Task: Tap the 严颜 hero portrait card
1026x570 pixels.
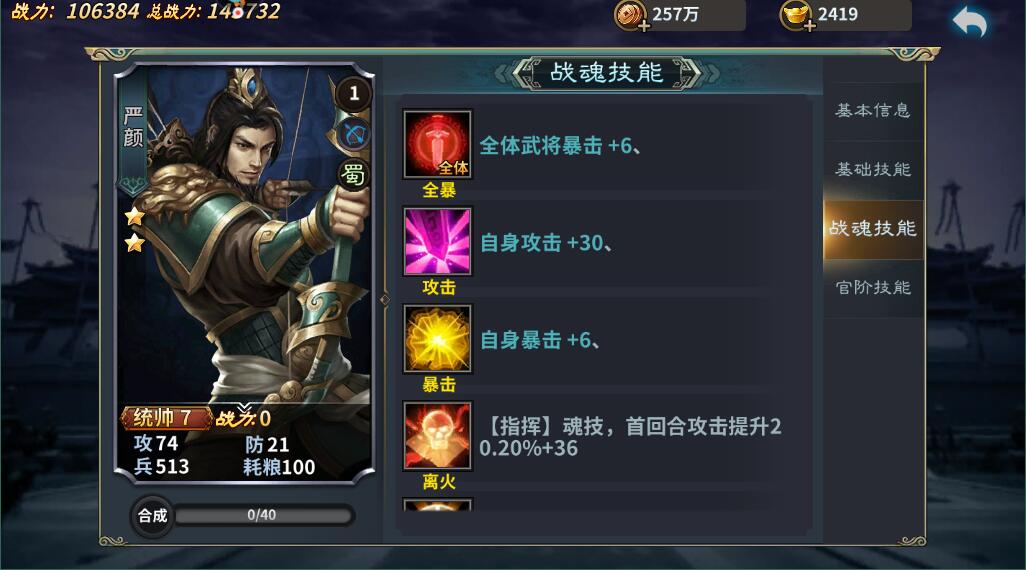Action: tap(244, 274)
